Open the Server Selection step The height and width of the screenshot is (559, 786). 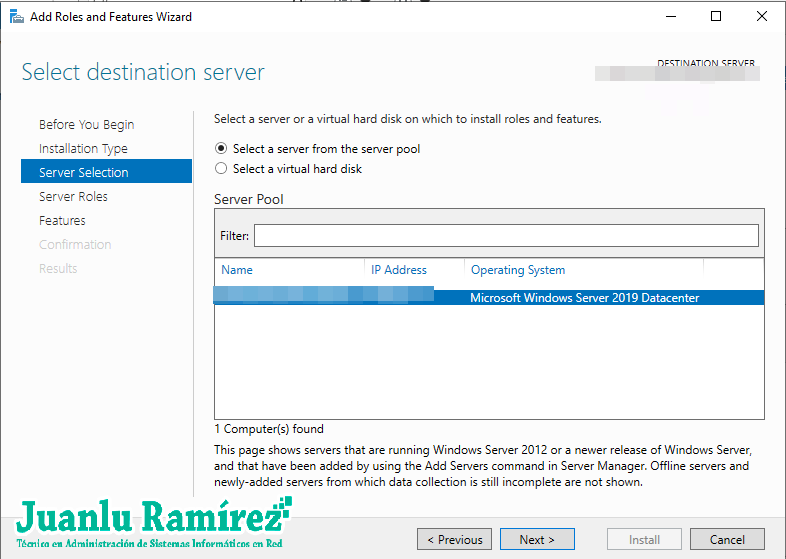point(83,173)
